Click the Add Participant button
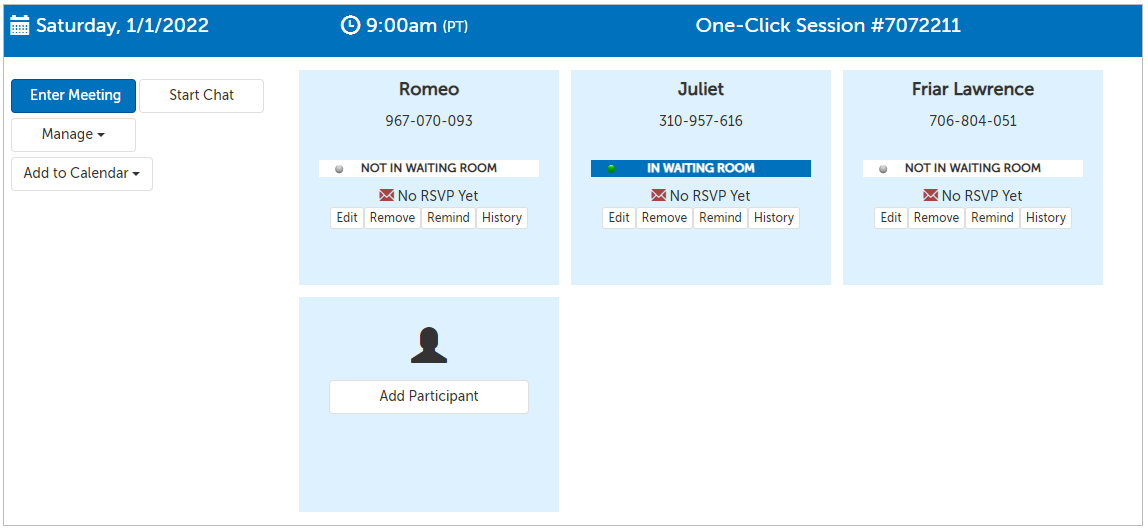The height and width of the screenshot is (530, 1148). 428,397
